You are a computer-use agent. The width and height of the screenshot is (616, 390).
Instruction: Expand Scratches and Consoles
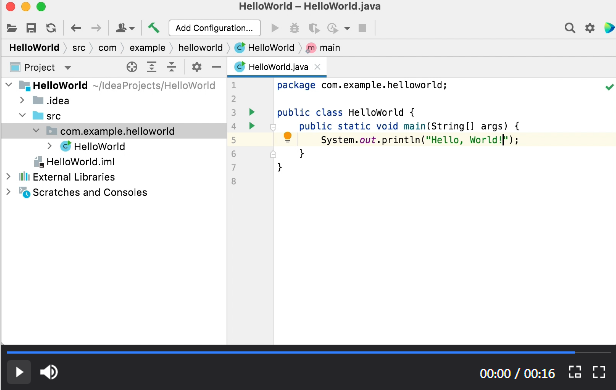(8, 192)
